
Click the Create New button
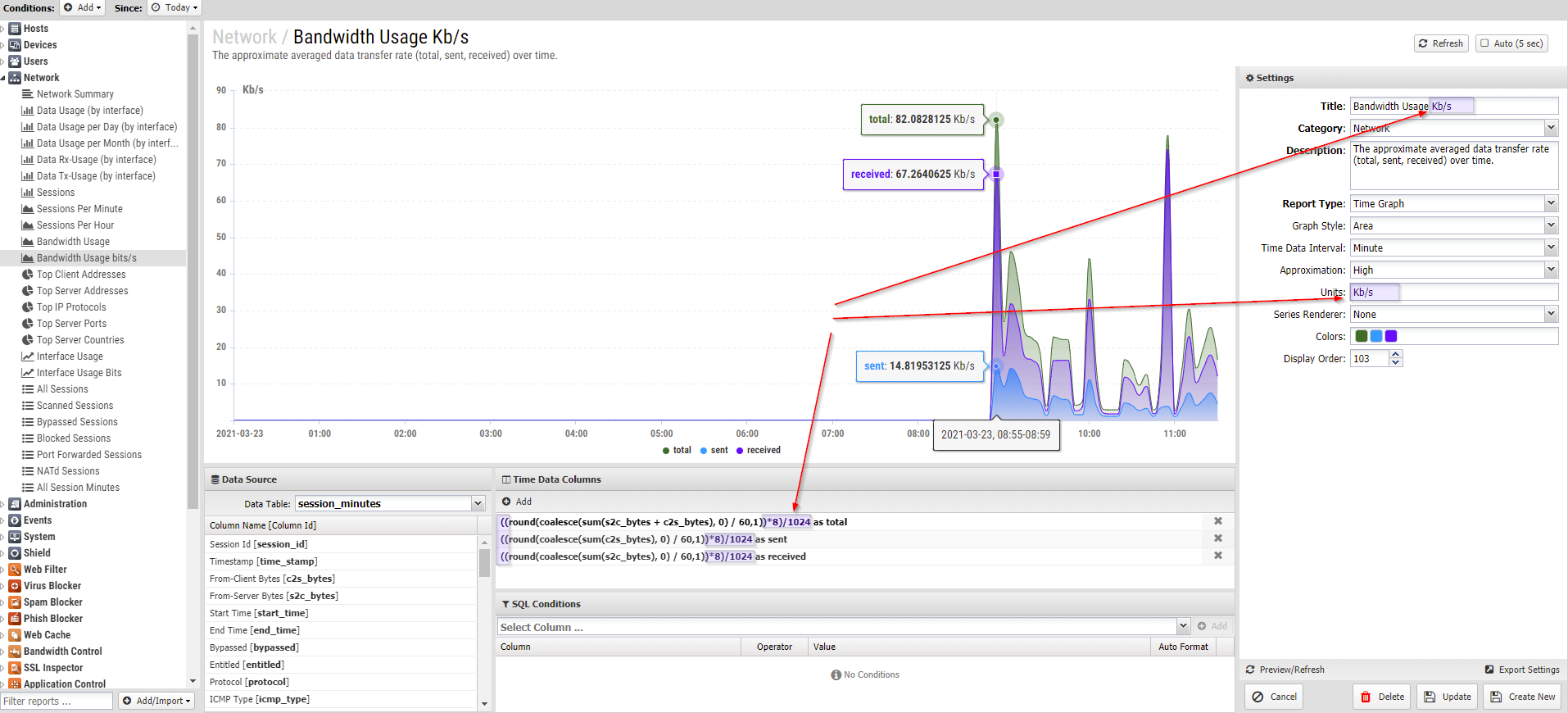[x=1522, y=697]
